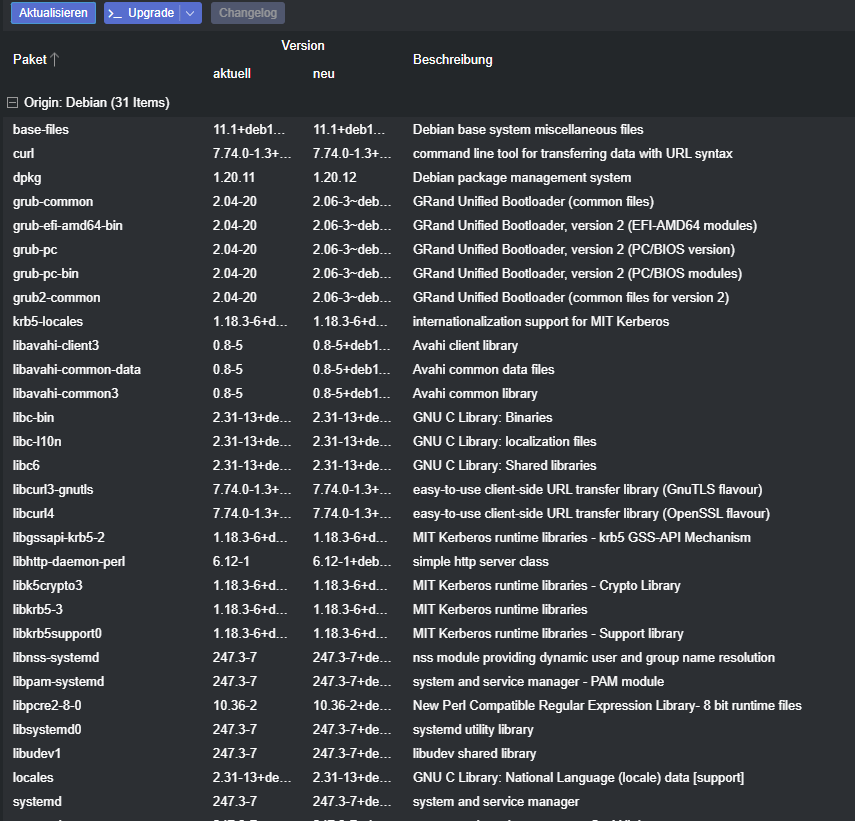Image resolution: width=855 pixels, height=821 pixels.
Task: Click description 'MIT Kerberos runtime libraries - Crypto Library'
Action: pos(546,585)
